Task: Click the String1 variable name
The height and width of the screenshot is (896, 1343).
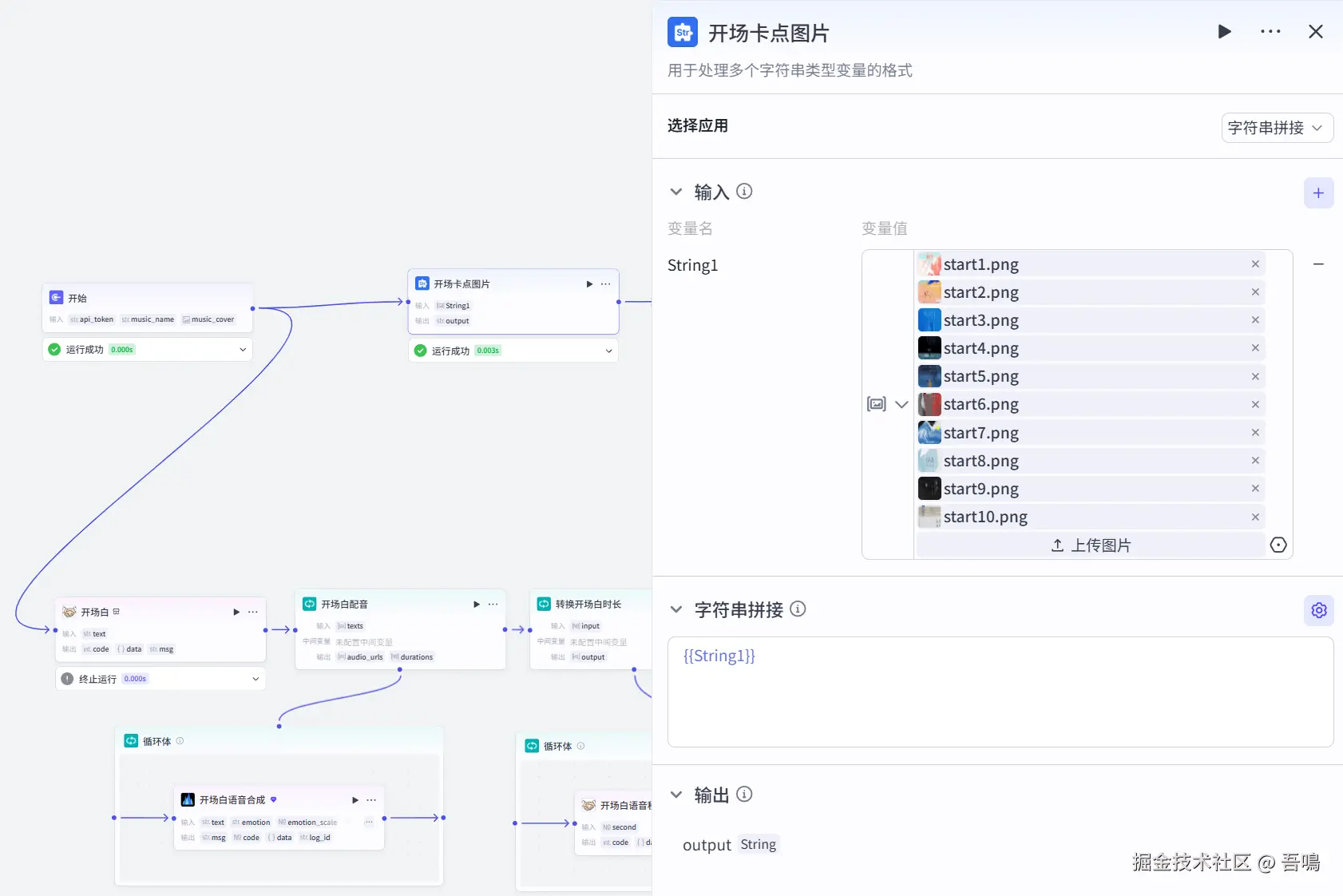Action: pos(692,265)
